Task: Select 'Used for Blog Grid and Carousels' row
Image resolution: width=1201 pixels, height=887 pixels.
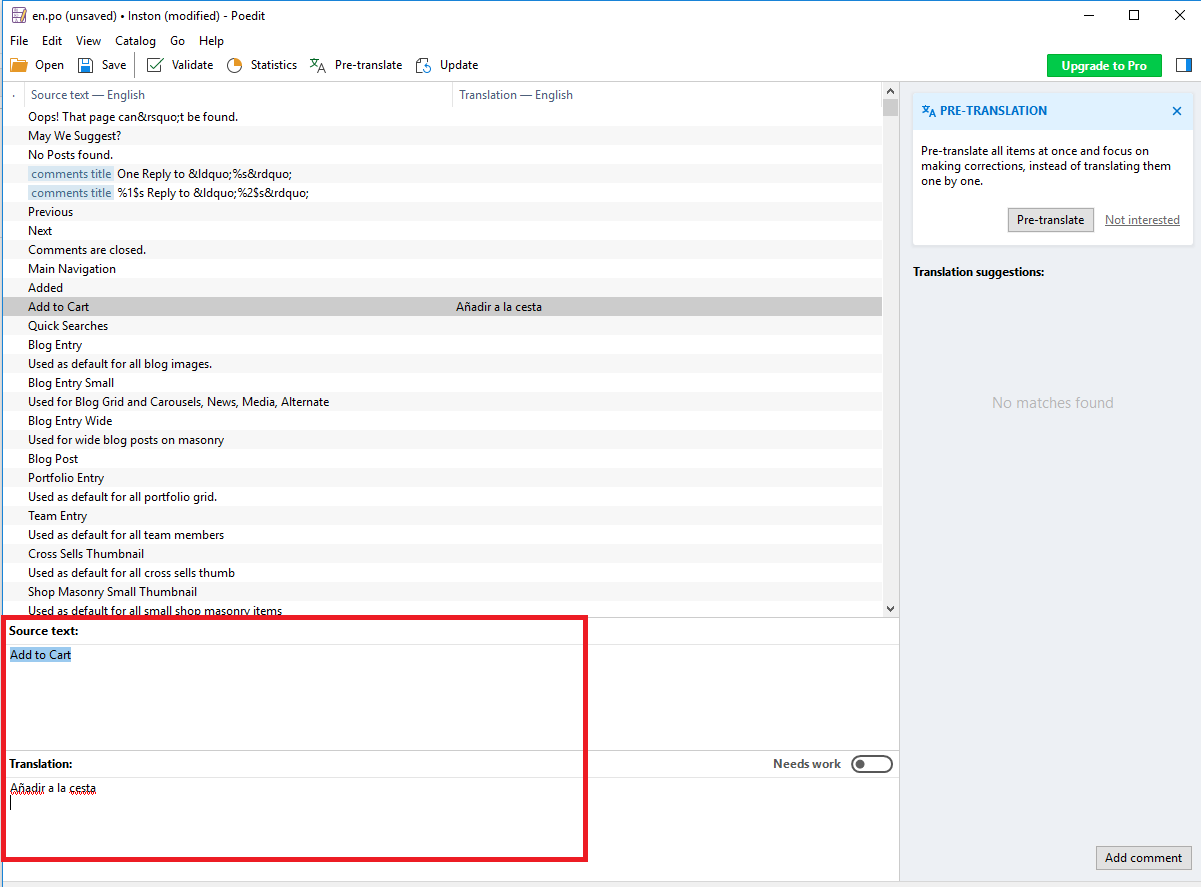Action: tap(442, 402)
